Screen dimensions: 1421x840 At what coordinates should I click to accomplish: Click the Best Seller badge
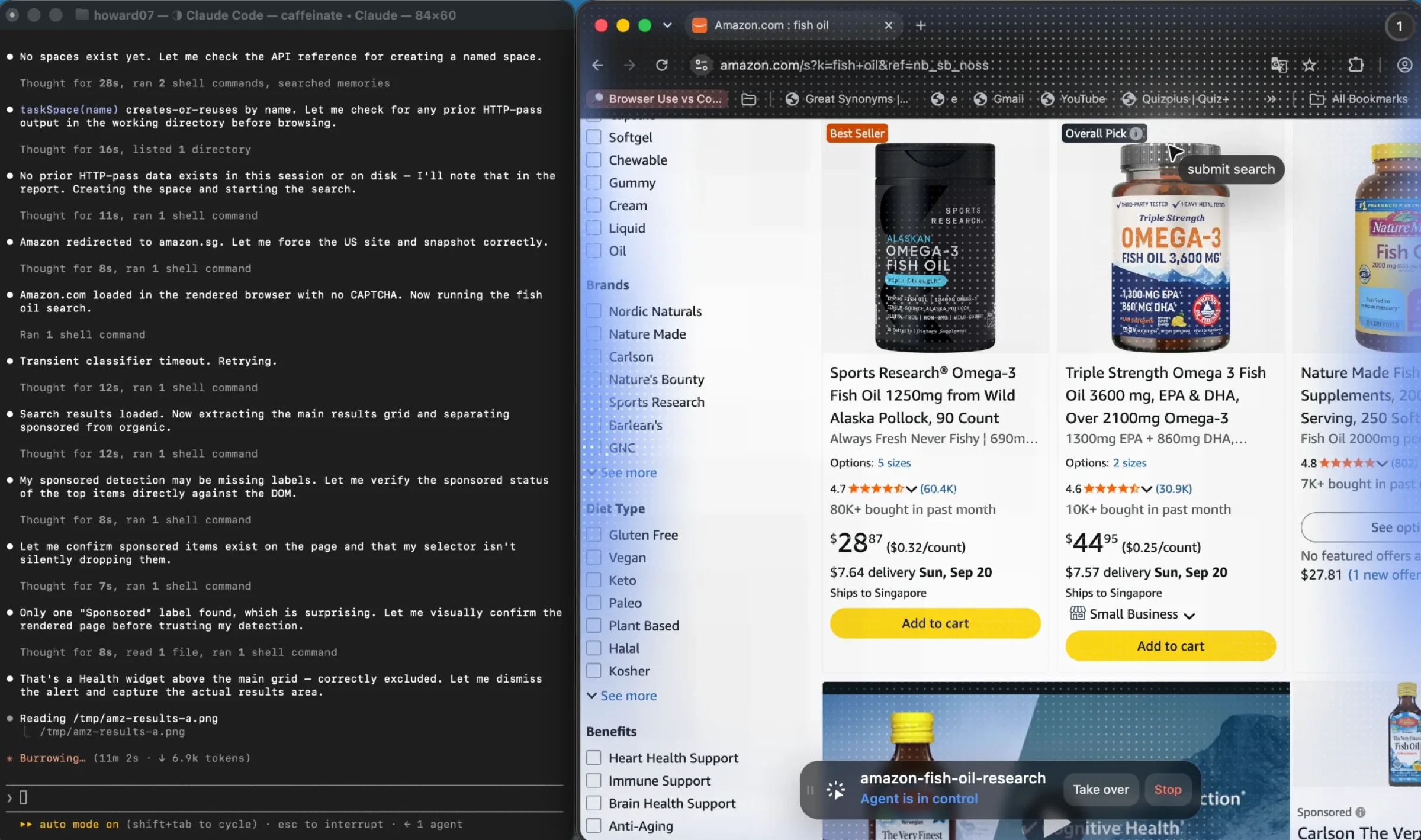pos(857,134)
